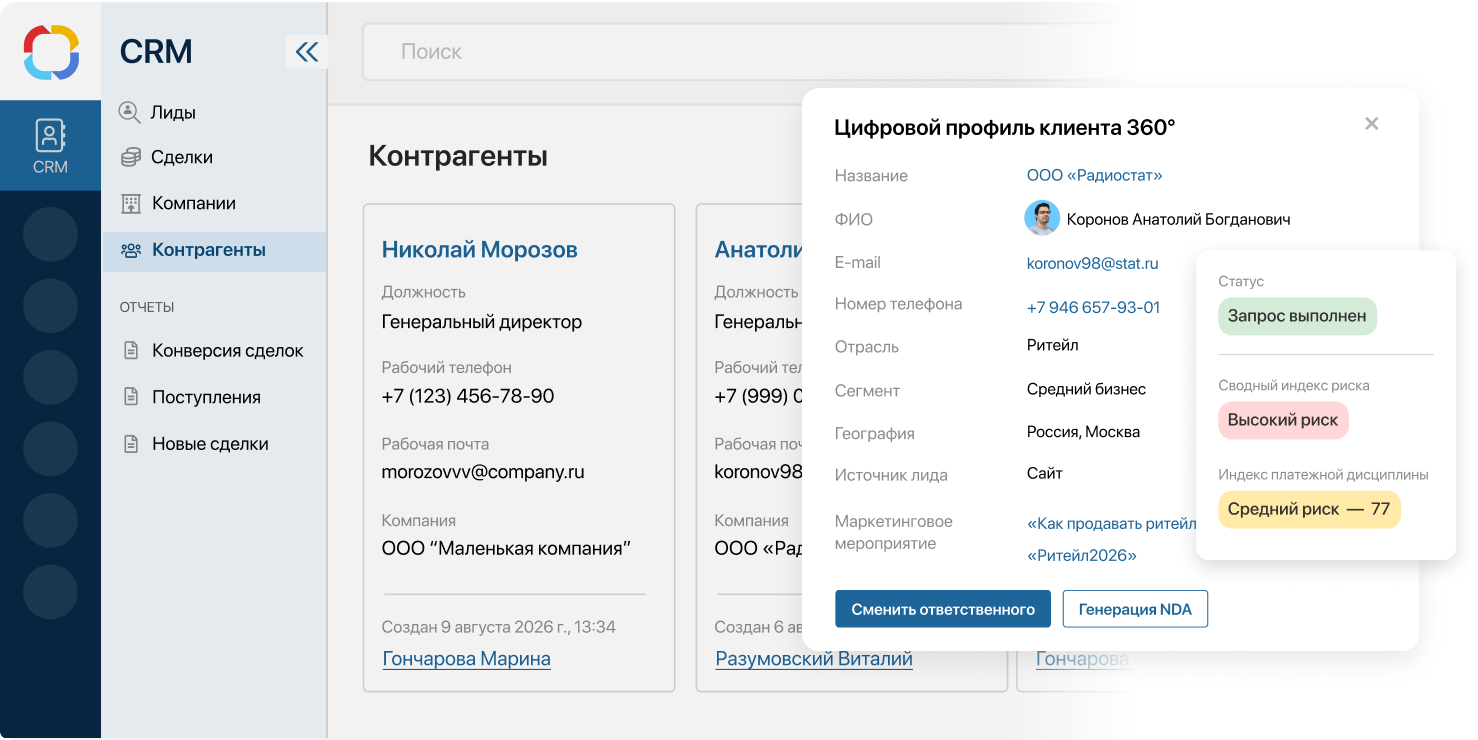The image size is (1478, 740).
Task: Click Николай Морозов's Генеральный директор position
Action: tap(482, 322)
